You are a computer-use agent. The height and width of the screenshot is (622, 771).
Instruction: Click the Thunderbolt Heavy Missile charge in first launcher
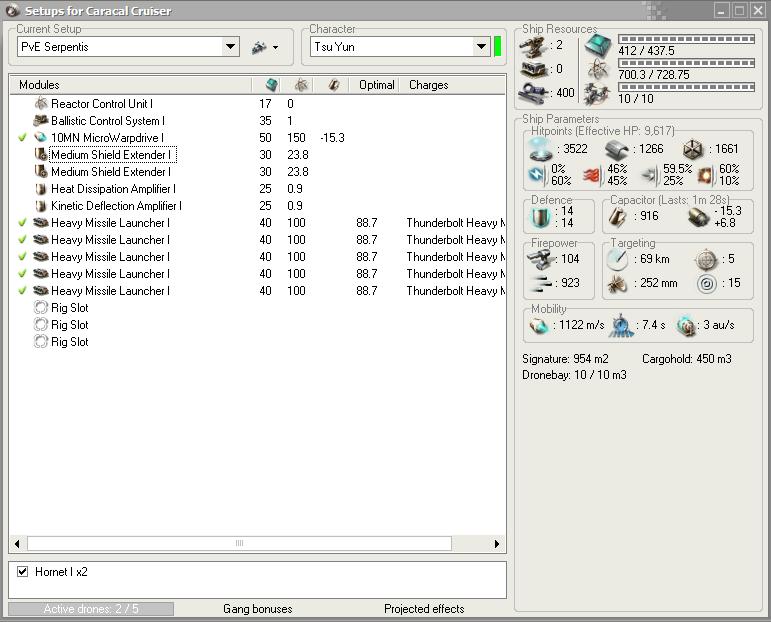455,223
